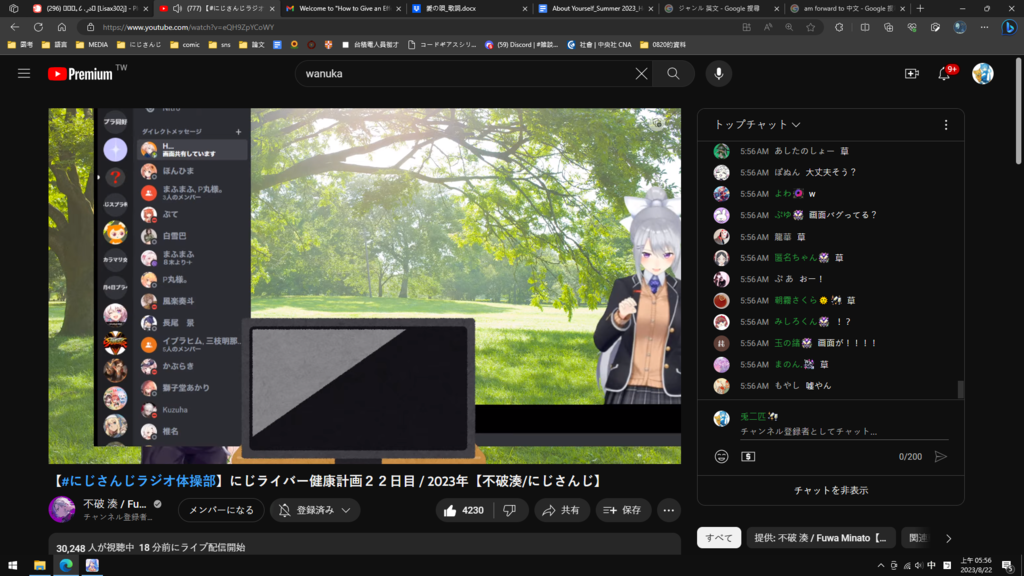Screen dimensions: 1024x576
Task: Select 提供: 不破 湊 filter chip
Action: (820, 537)
